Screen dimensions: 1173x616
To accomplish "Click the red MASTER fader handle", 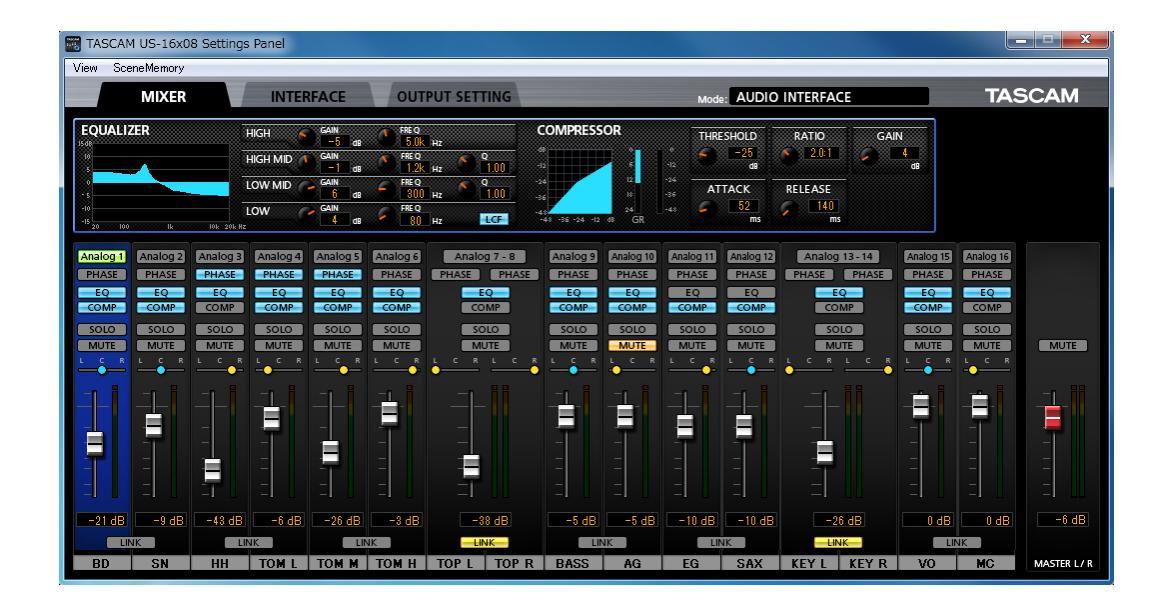I will pyautogui.click(x=1051, y=418).
